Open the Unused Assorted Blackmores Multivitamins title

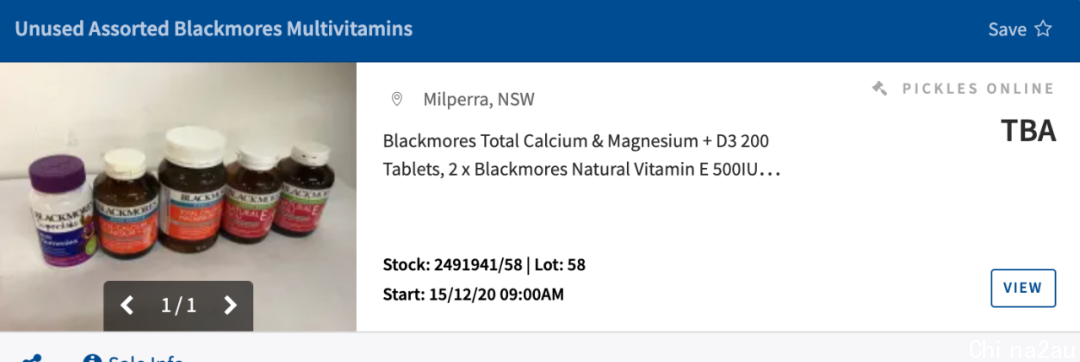[x=214, y=29]
